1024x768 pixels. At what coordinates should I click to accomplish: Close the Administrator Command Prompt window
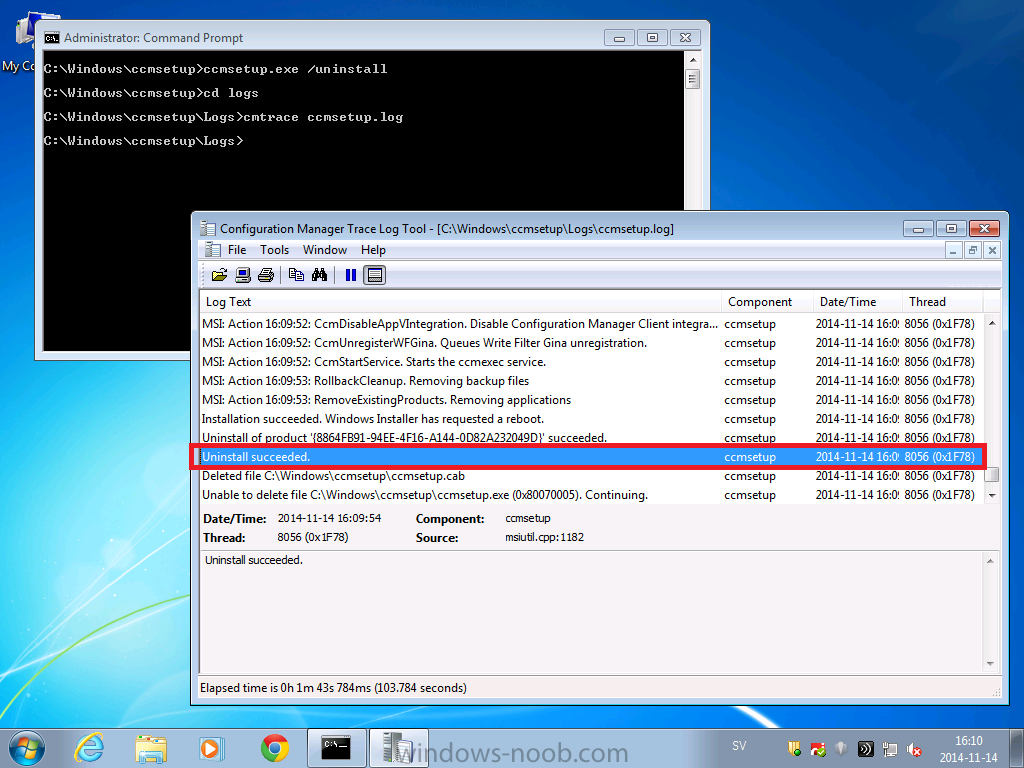click(685, 38)
